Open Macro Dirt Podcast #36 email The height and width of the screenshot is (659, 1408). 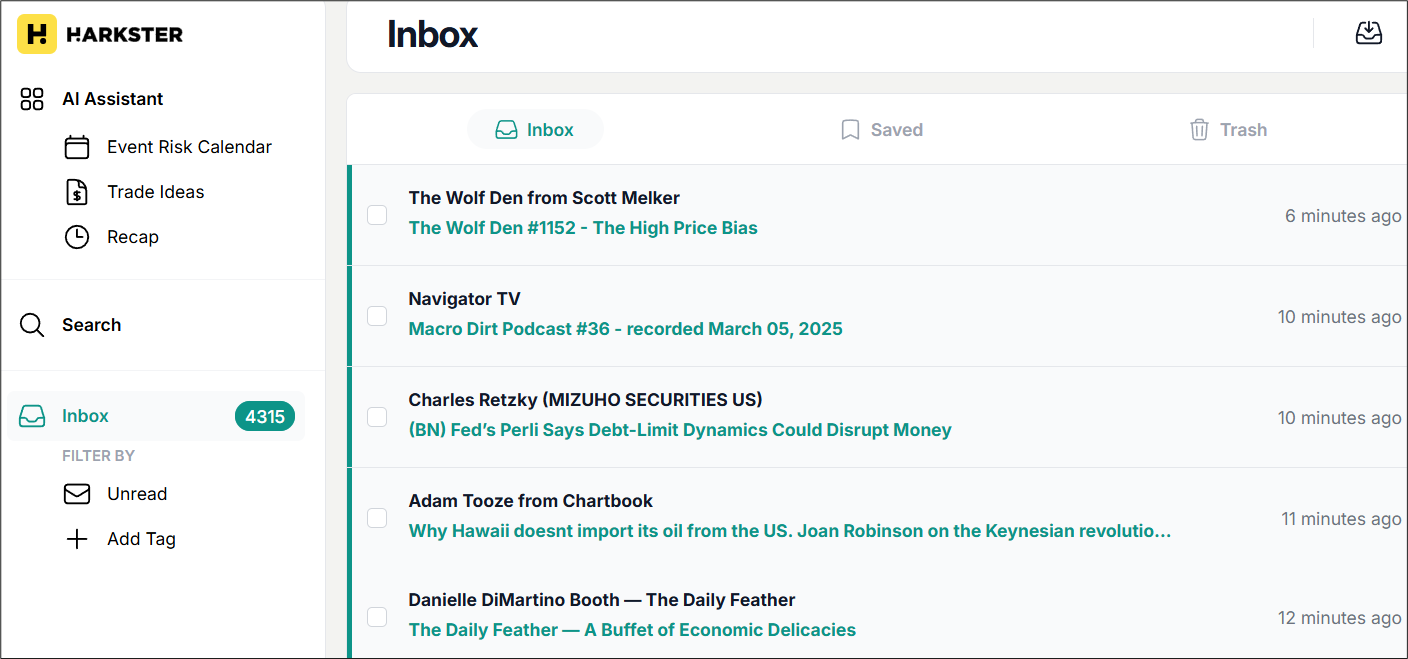tap(626, 329)
